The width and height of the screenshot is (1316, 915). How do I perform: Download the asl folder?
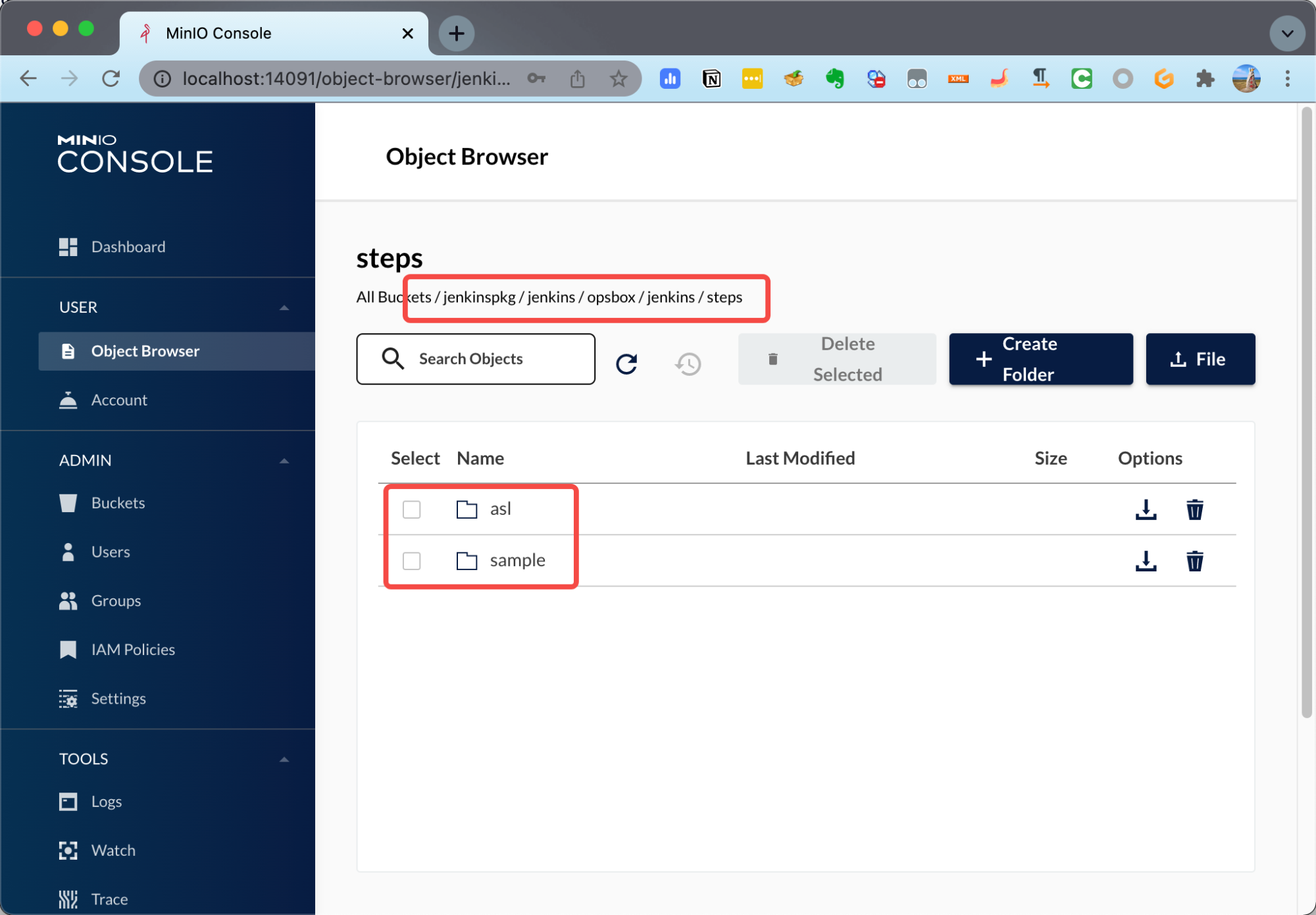pos(1146,510)
